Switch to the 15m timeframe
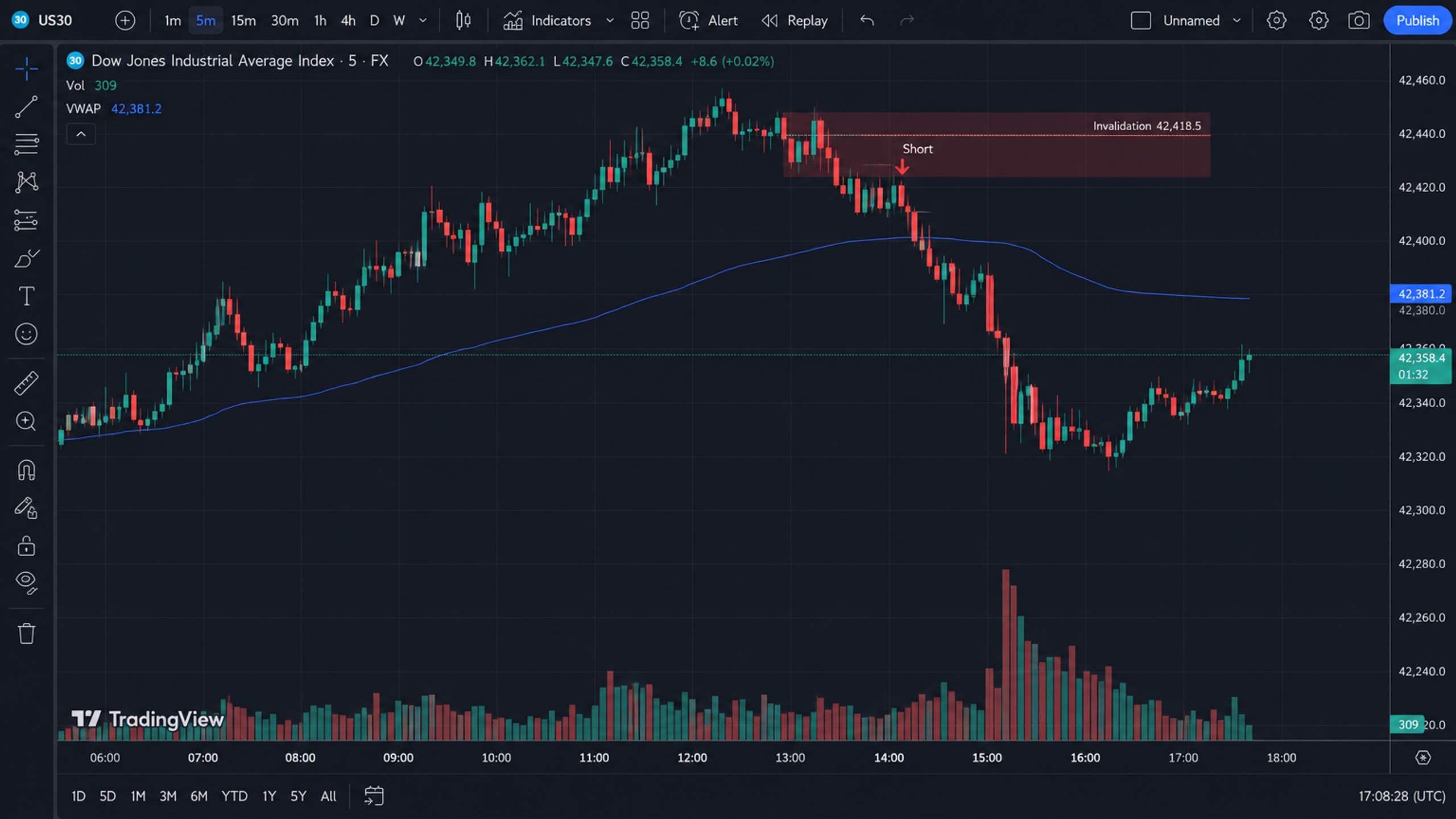This screenshot has height=819, width=1456. point(243,20)
